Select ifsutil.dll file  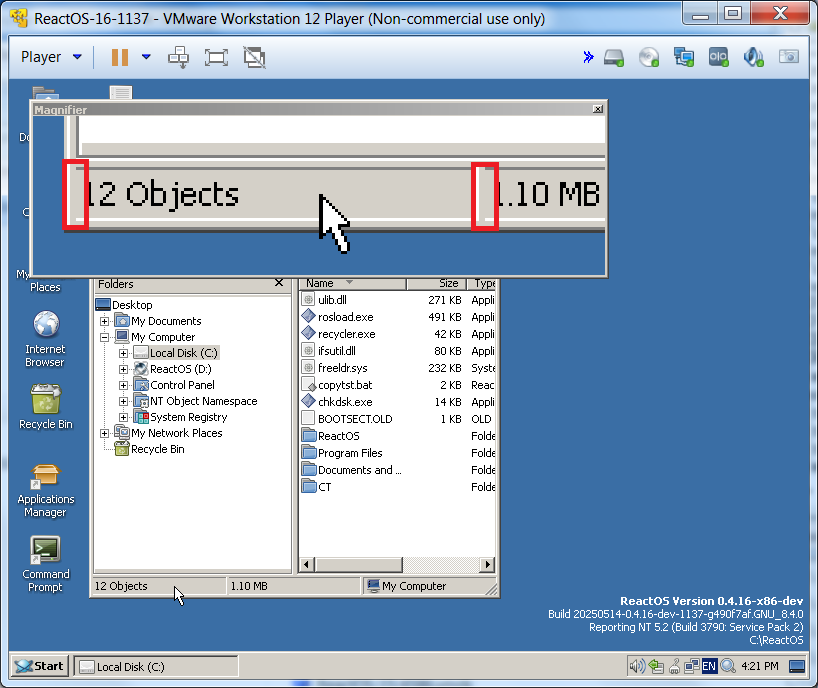(336, 351)
